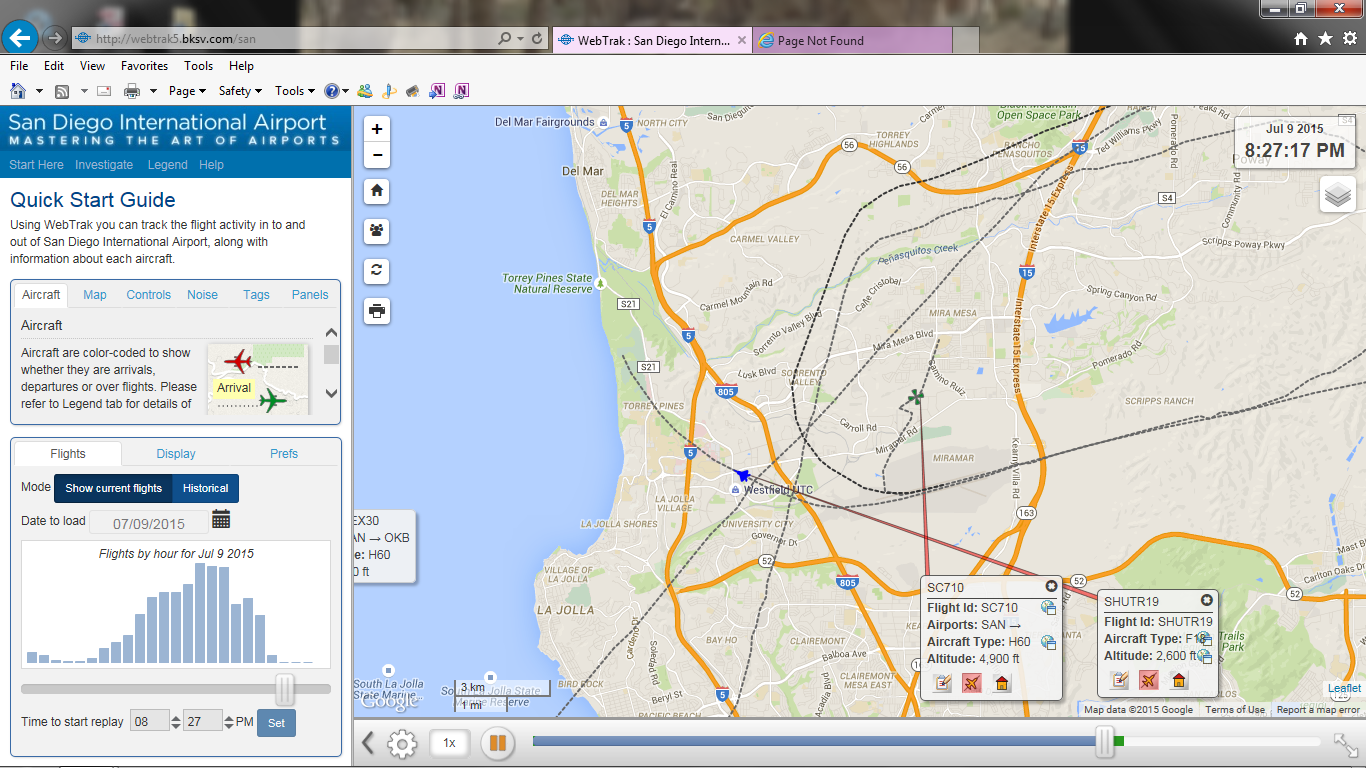Click the group/people map control icon
Screen dimensions: 1366x768
[x=377, y=230]
